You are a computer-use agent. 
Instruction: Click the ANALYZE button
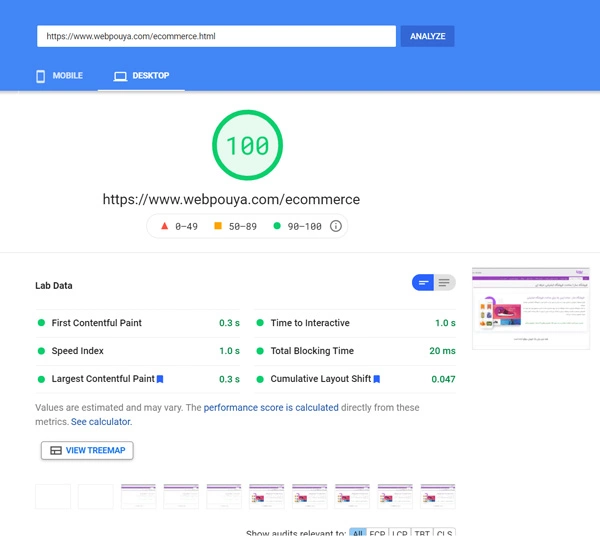427,36
